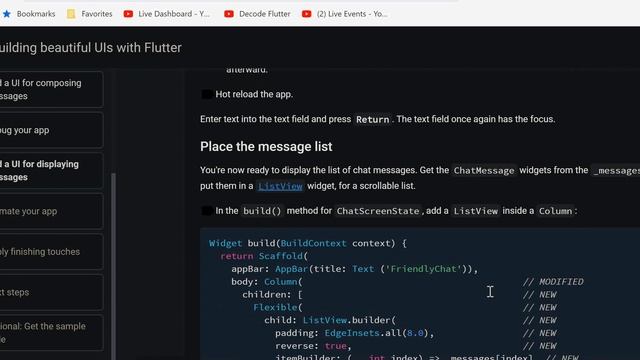
Task: Click 'ListView.builder(' code line
Action: tap(330, 320)
